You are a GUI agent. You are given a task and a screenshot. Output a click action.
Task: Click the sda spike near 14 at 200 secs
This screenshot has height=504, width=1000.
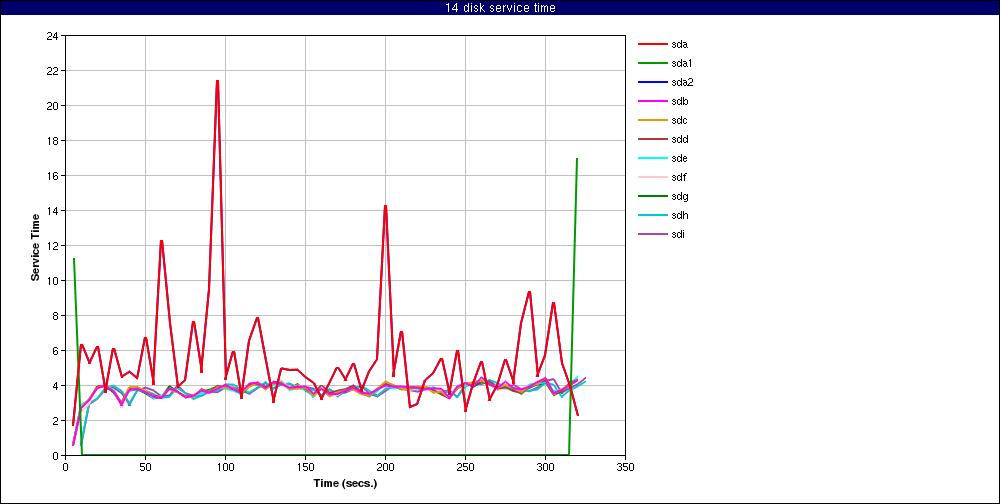point(385,206)
